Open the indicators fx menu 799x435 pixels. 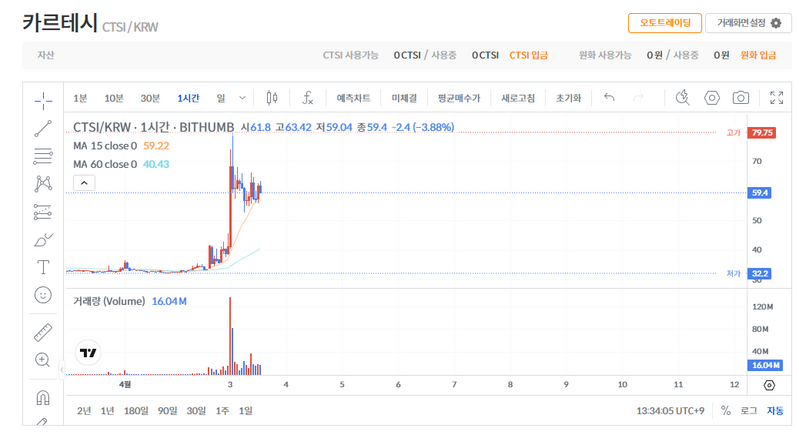[x=307, y=98]
